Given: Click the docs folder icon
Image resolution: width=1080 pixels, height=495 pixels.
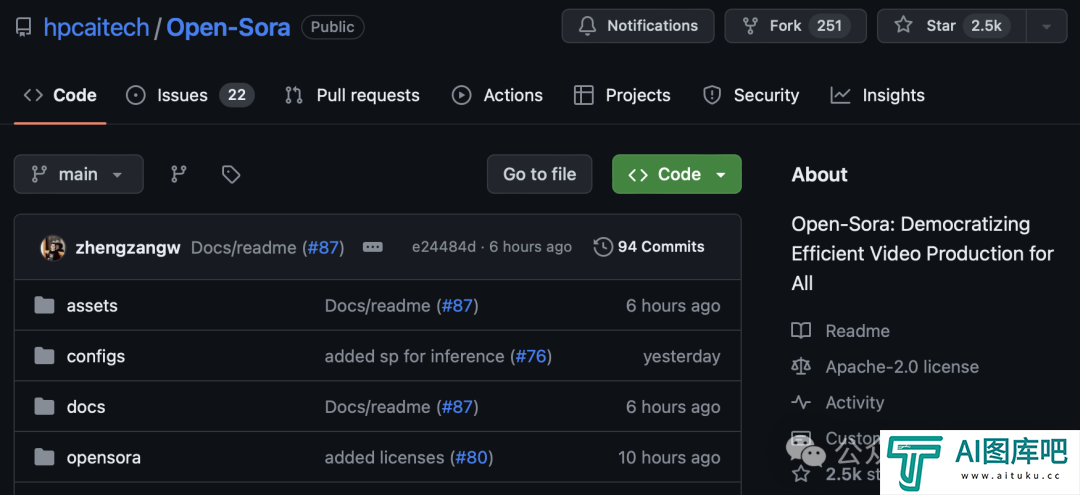Looking at the screenshot, I should (x=44, y=406).
